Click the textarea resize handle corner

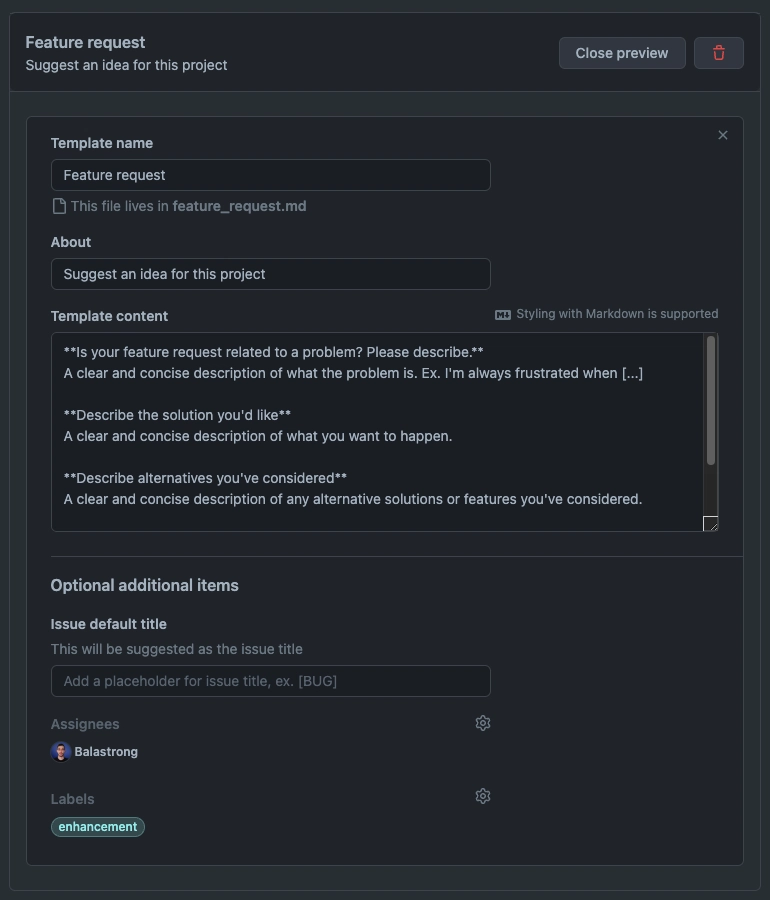point(710,523)
